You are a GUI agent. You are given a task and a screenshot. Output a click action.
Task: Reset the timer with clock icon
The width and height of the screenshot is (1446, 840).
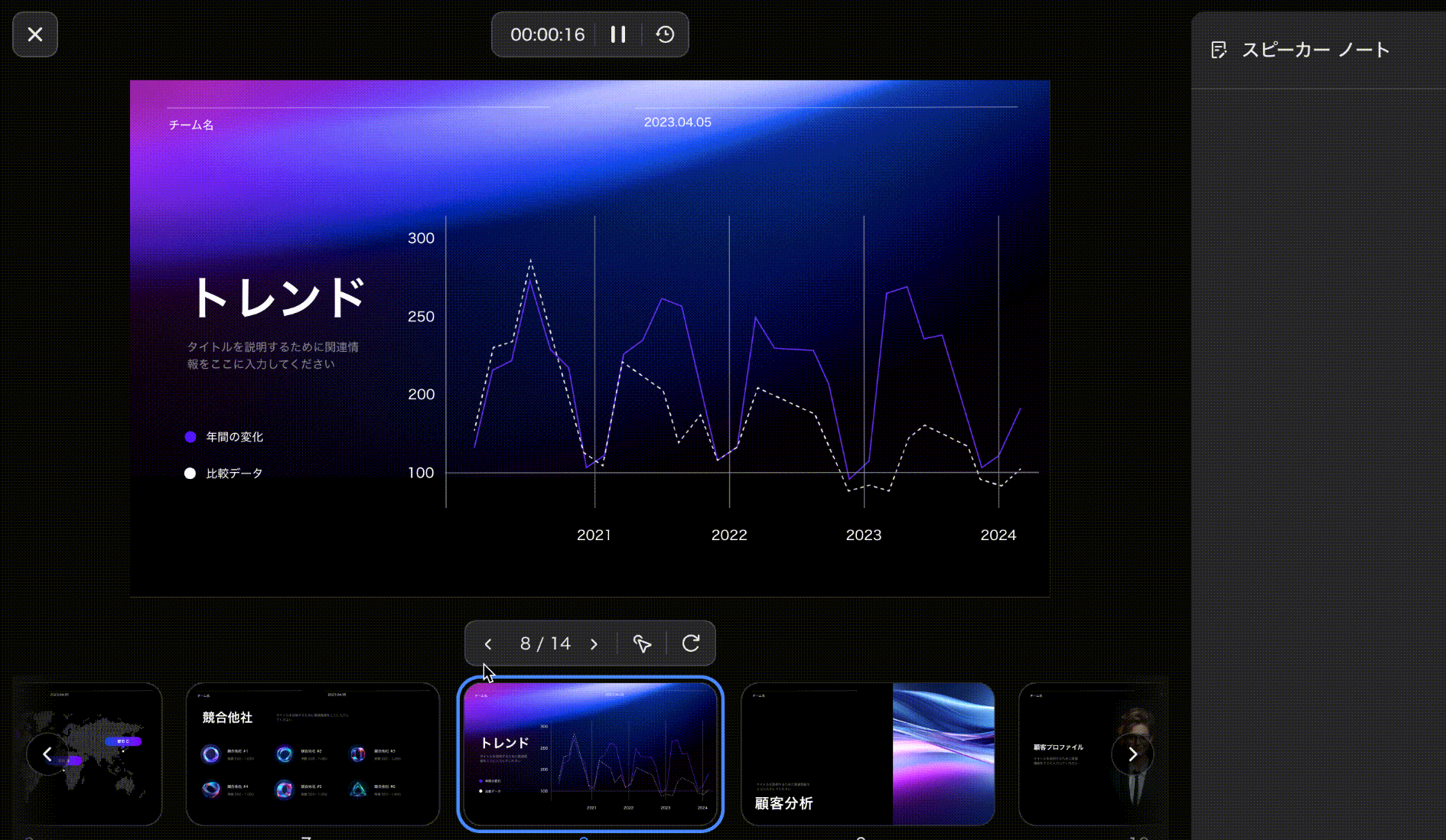[665, 34]
